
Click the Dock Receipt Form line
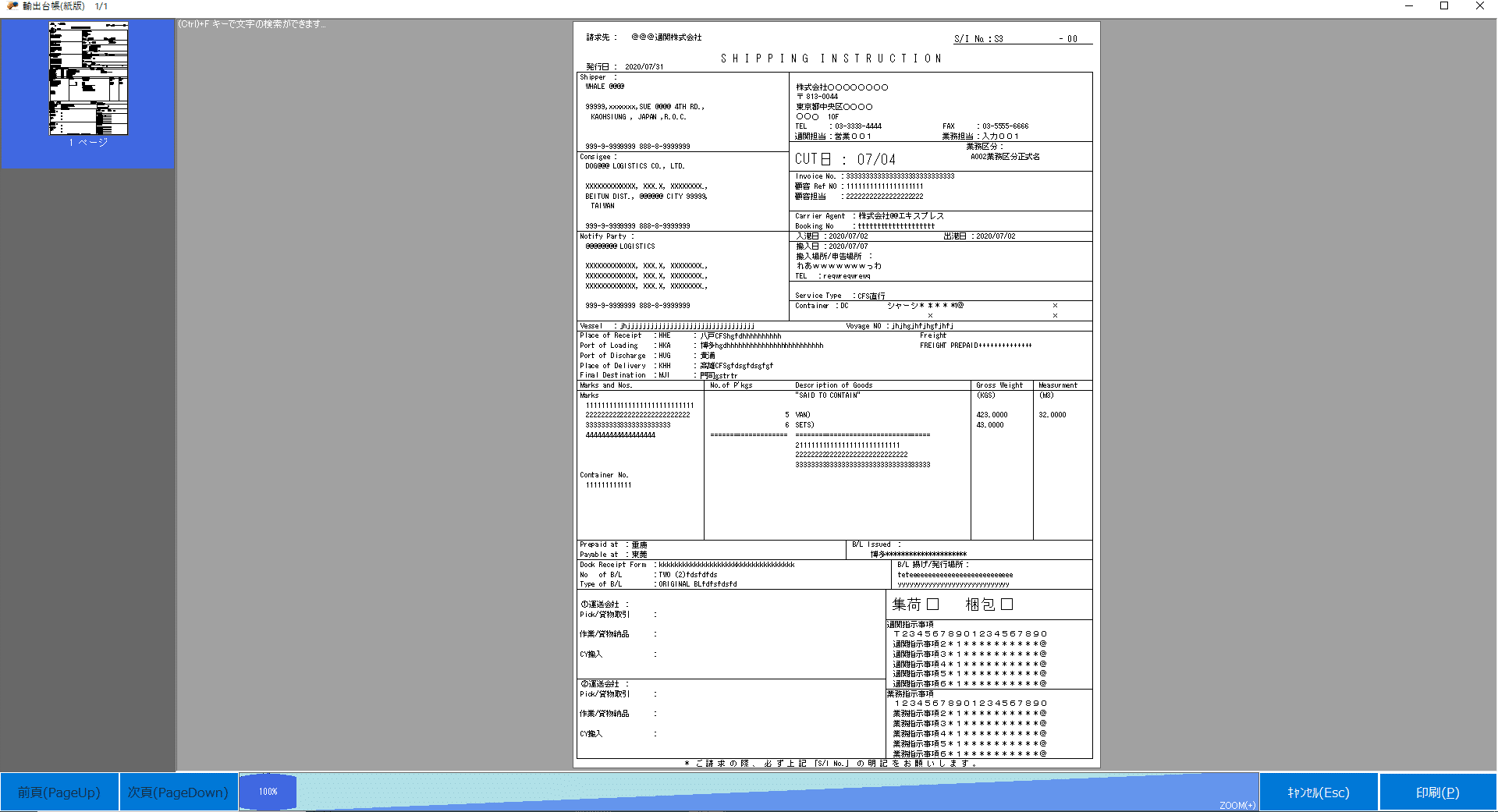pyautogui.click(x=687, y=565)
